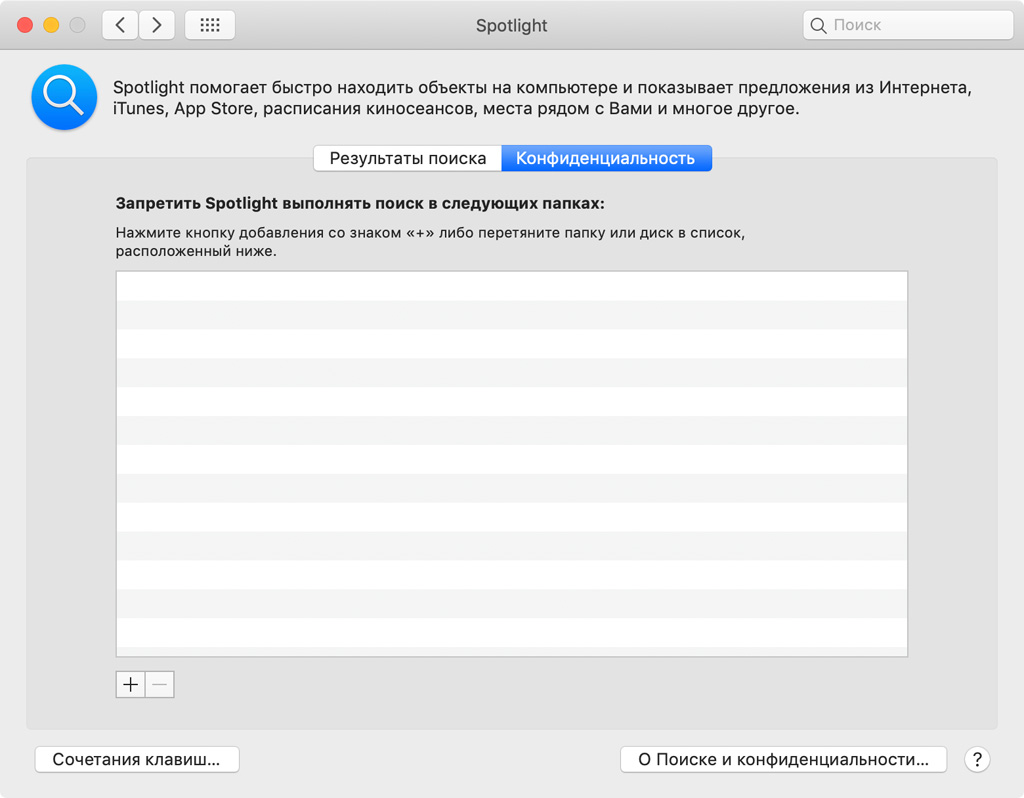Go back with the left chevron button
This screenshot has width=1024, height=798.
(120, 25)
